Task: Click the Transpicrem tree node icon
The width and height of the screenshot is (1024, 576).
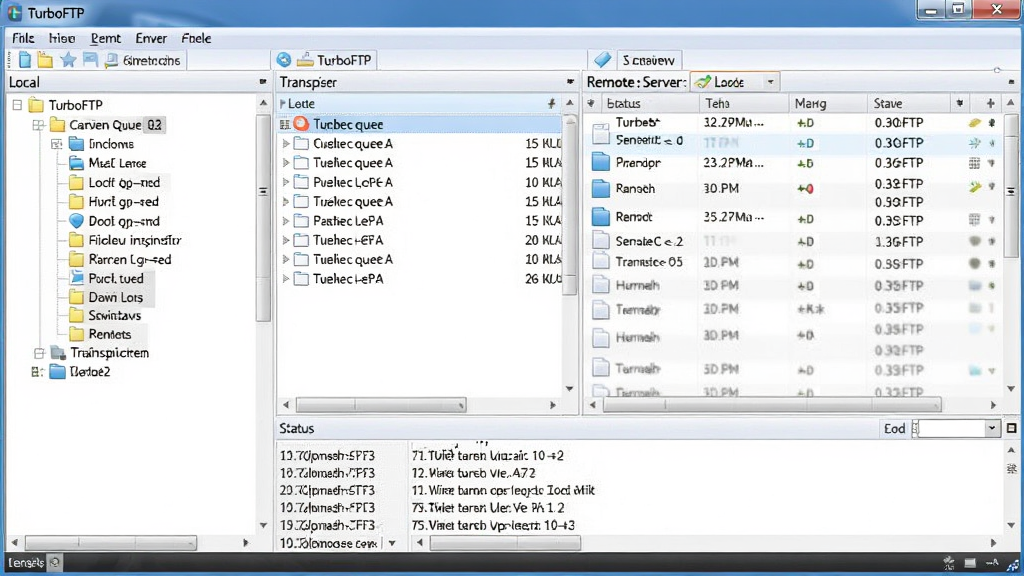Action: [x=59, y=353]
